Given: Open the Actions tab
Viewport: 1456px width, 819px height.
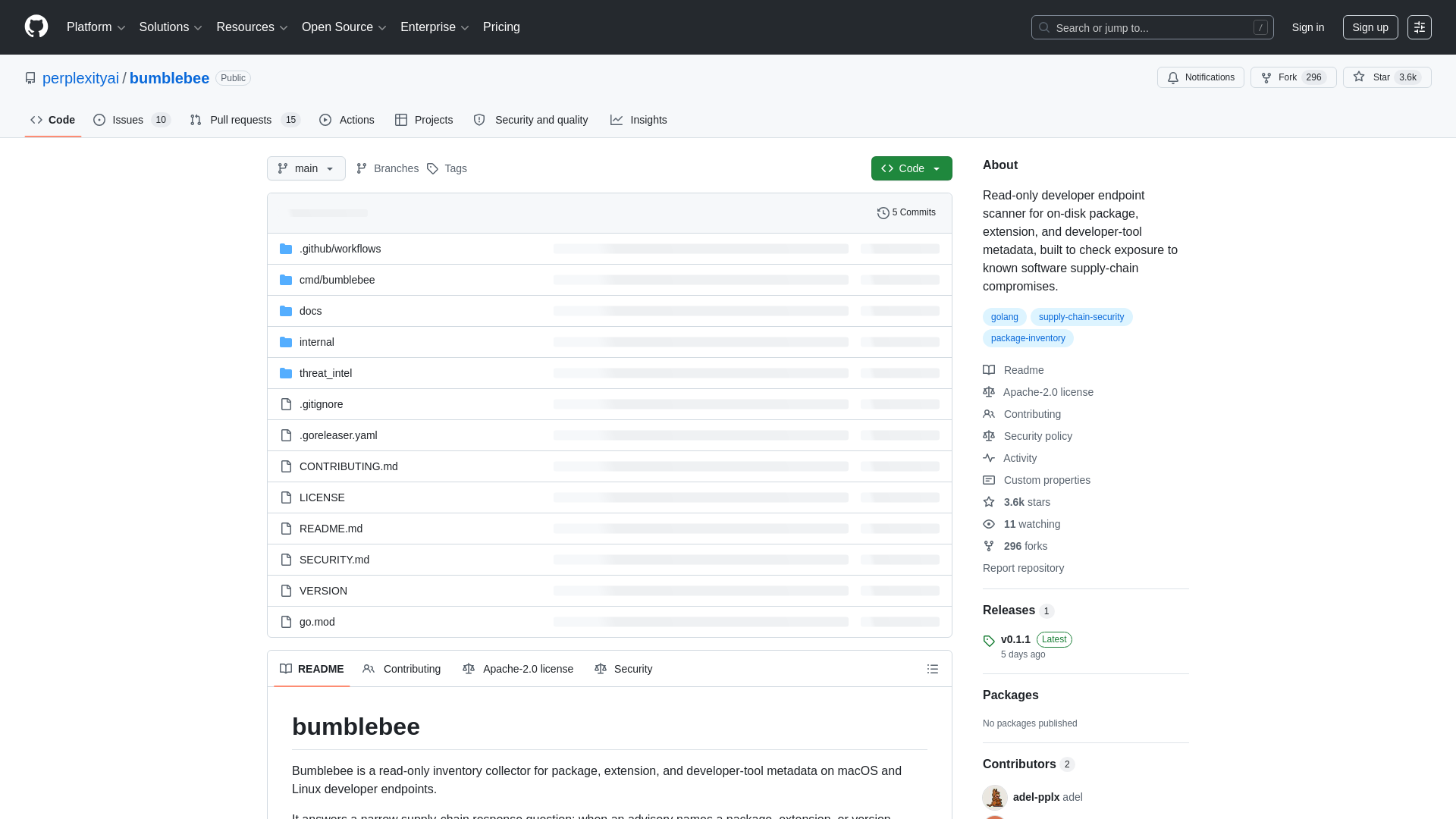Looking at the screenshot, I should [347, 120].
